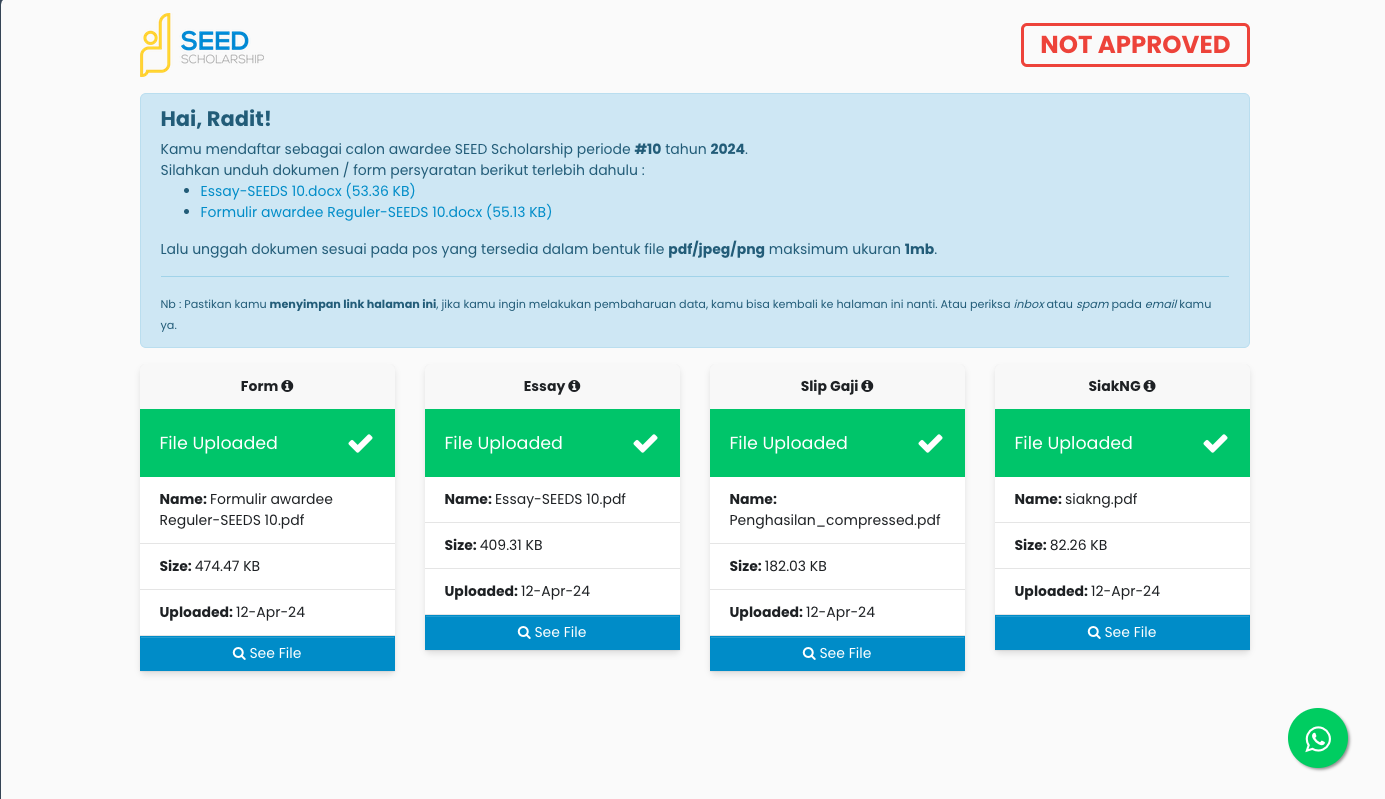
Task: View the uploaded Form file
Action: 267,653
